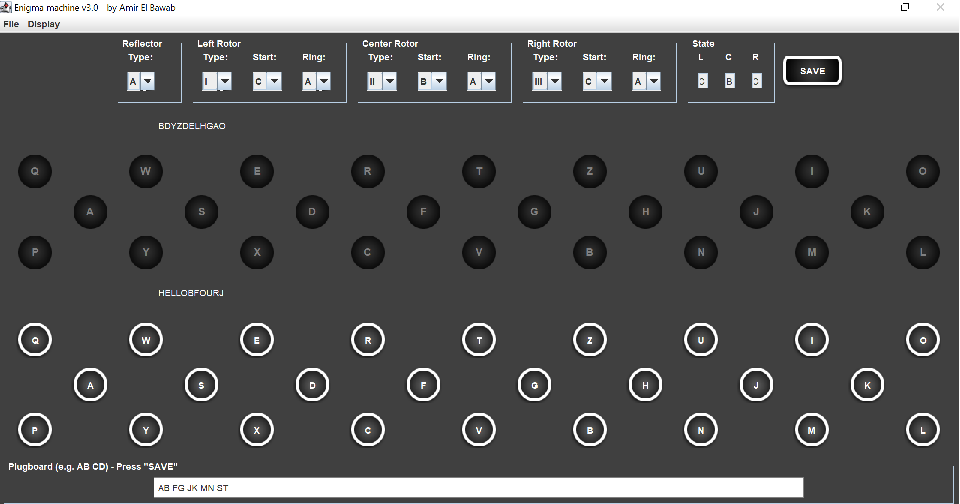This screenshot has width=960, height=504.
Task: Tap the R key on the white keyboard
Action: coord(368,340)
